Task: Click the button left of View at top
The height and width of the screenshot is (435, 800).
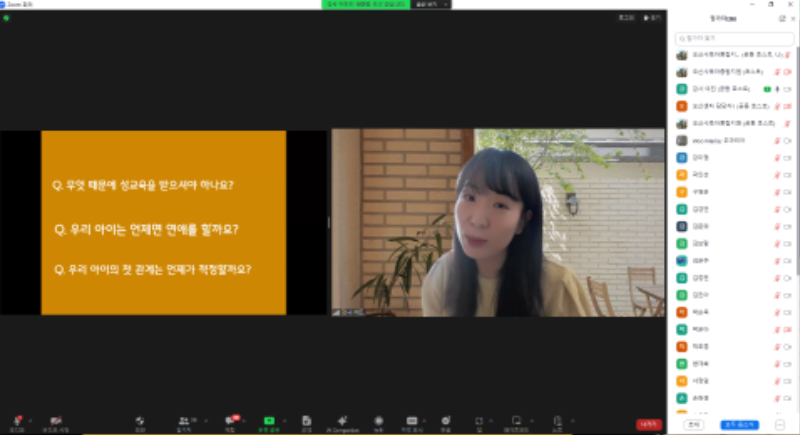Action: tap(627, 18)
